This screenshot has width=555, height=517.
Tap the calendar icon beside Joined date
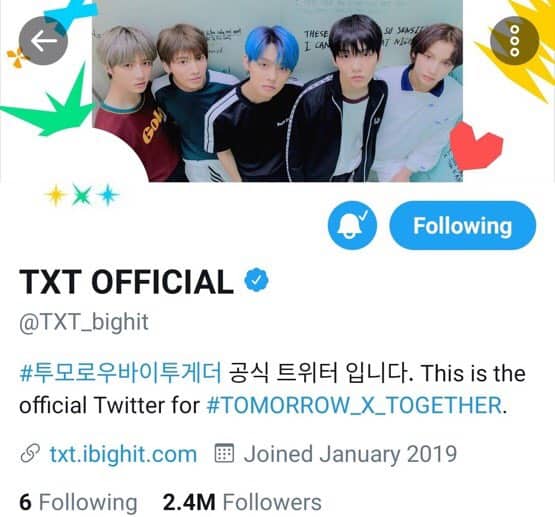click(224, 453)
